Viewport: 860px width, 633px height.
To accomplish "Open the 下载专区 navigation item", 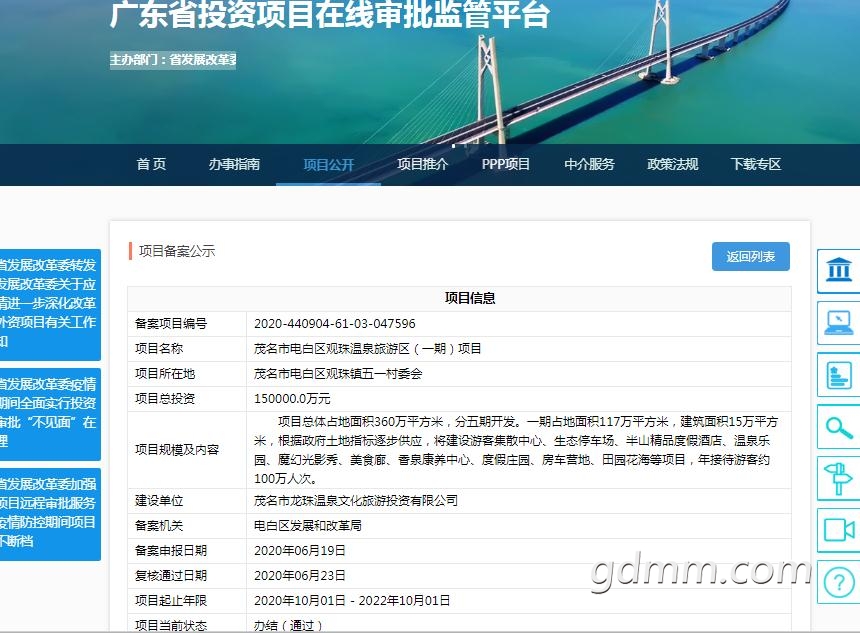I will point(756,164).
